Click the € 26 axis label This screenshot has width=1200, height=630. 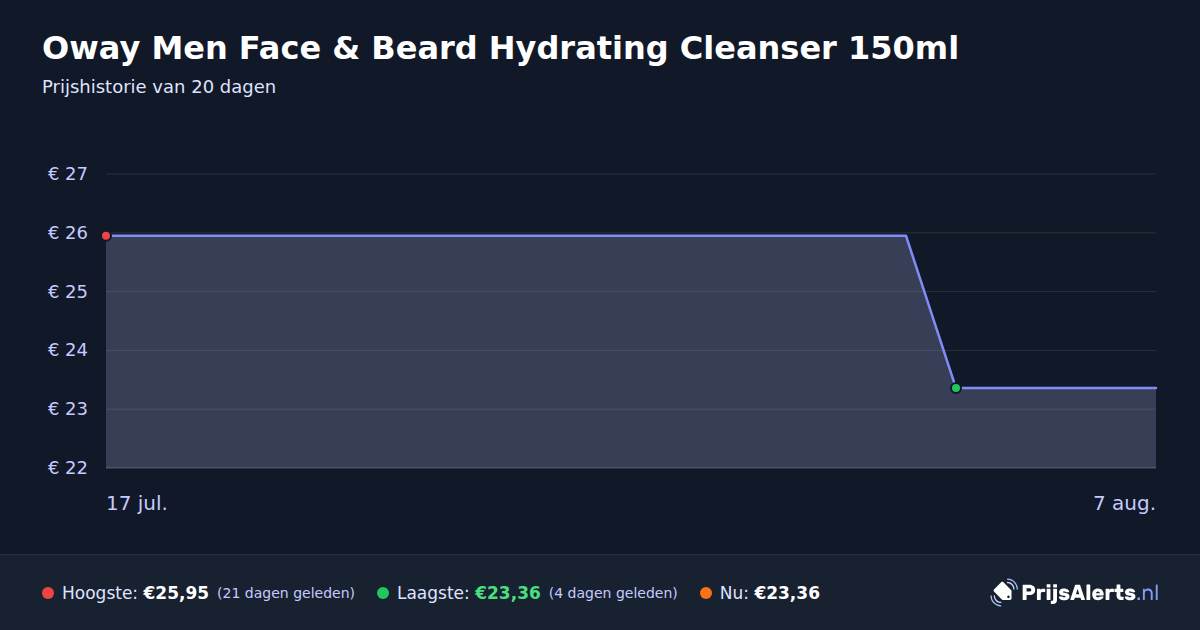[x=68, y=233]
